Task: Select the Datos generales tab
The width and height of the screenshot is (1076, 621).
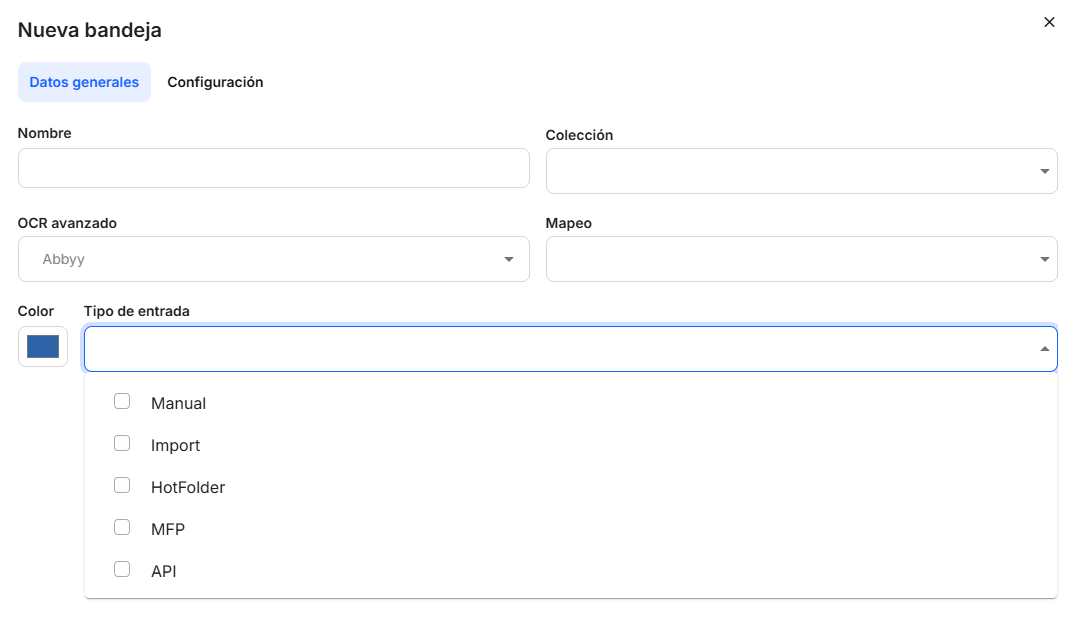Action: pyautogui.click(x=84, y=82)
